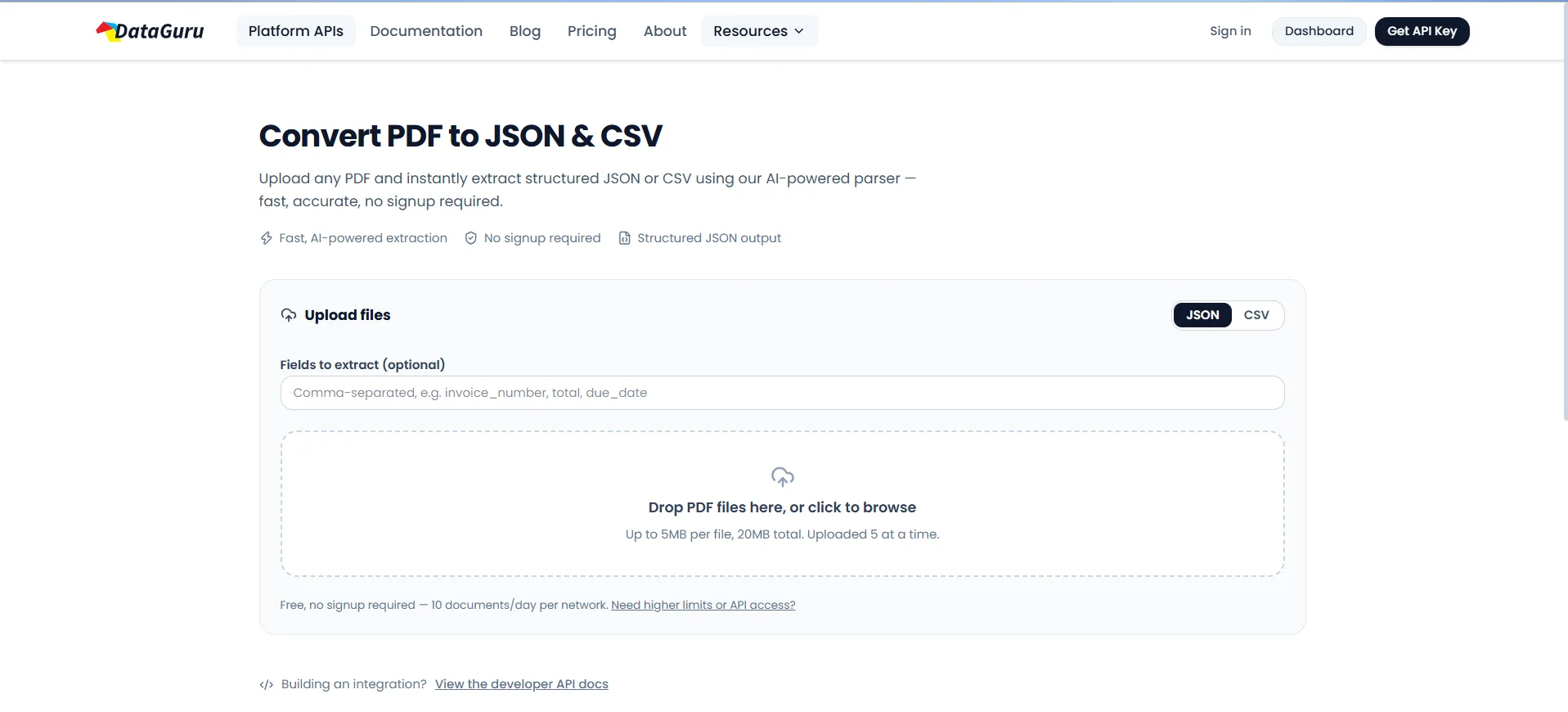Viewport: 1568px width, 712px height.
Task: Open the Dashboard button
Action: 1319,31
